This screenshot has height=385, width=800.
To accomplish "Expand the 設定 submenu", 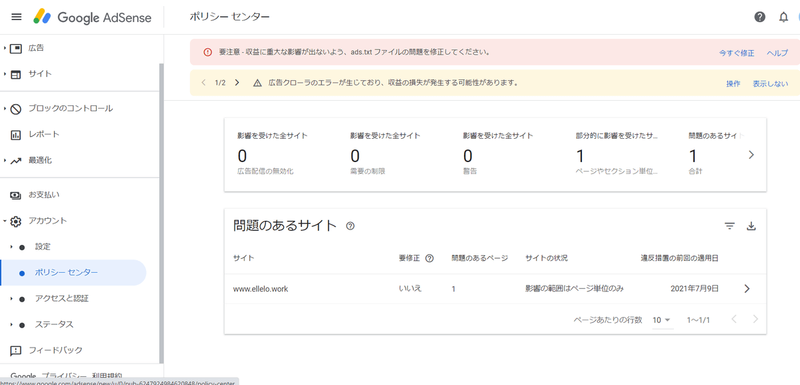I will (12, 247).
